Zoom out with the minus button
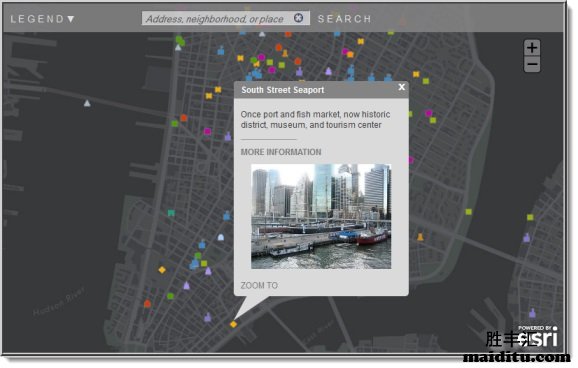This screenshot has width=578, height=368. [x=532, y=65]
